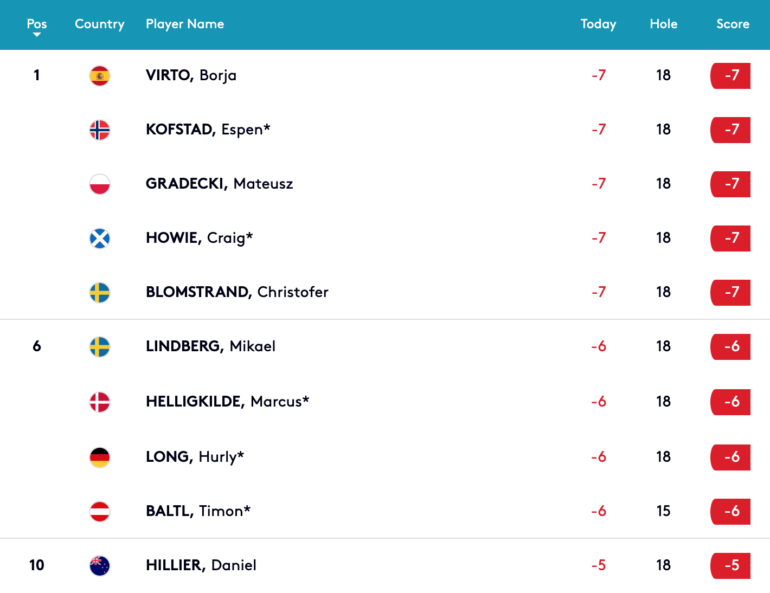Click the Sweden flag icon beside Blomstrand
This screenshot has width=770, height=593.
pyautogui.click(x=100, y=293)
